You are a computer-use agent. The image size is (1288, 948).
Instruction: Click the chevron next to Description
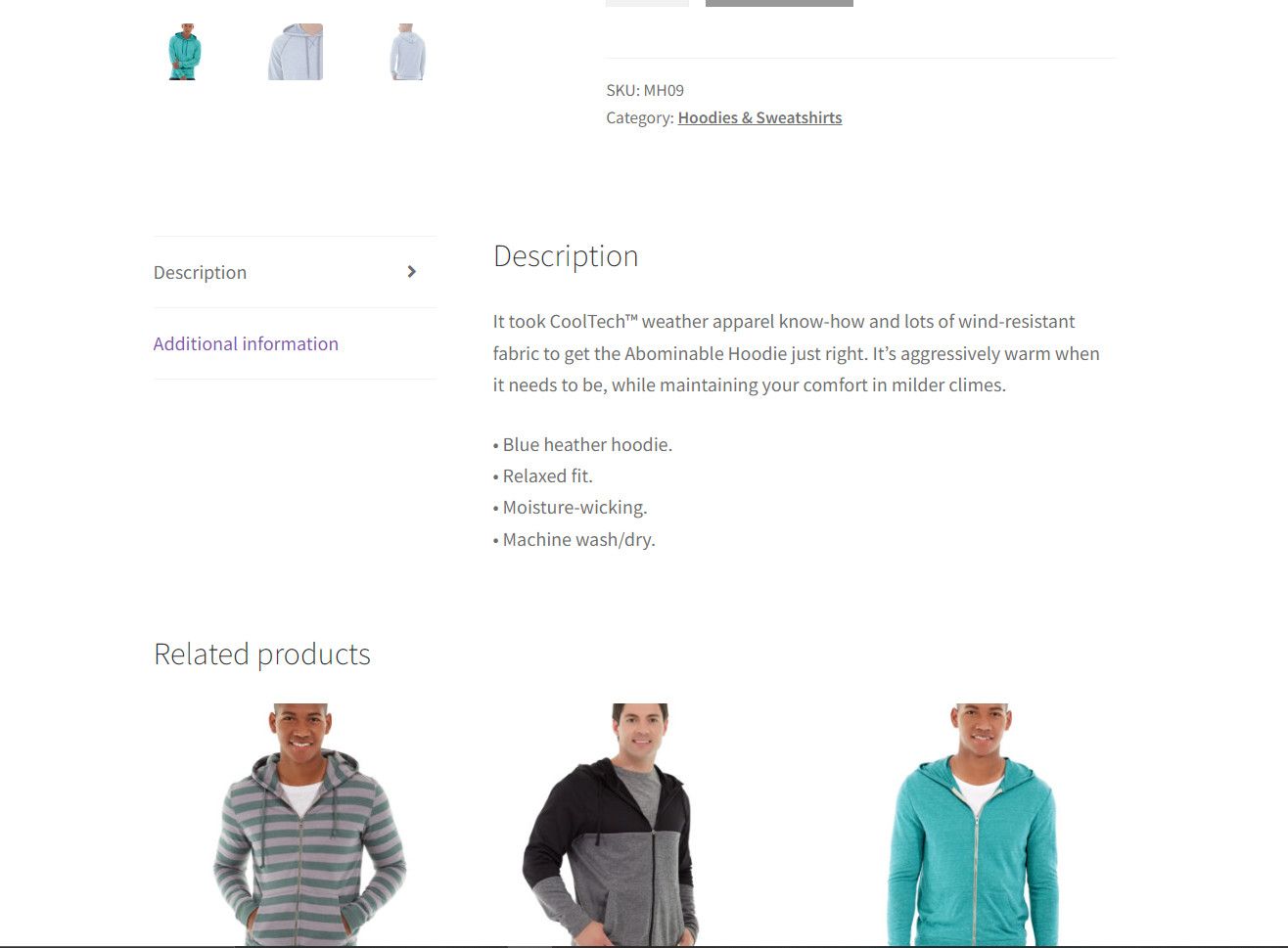pyautogui.click(x=412, y=272)
